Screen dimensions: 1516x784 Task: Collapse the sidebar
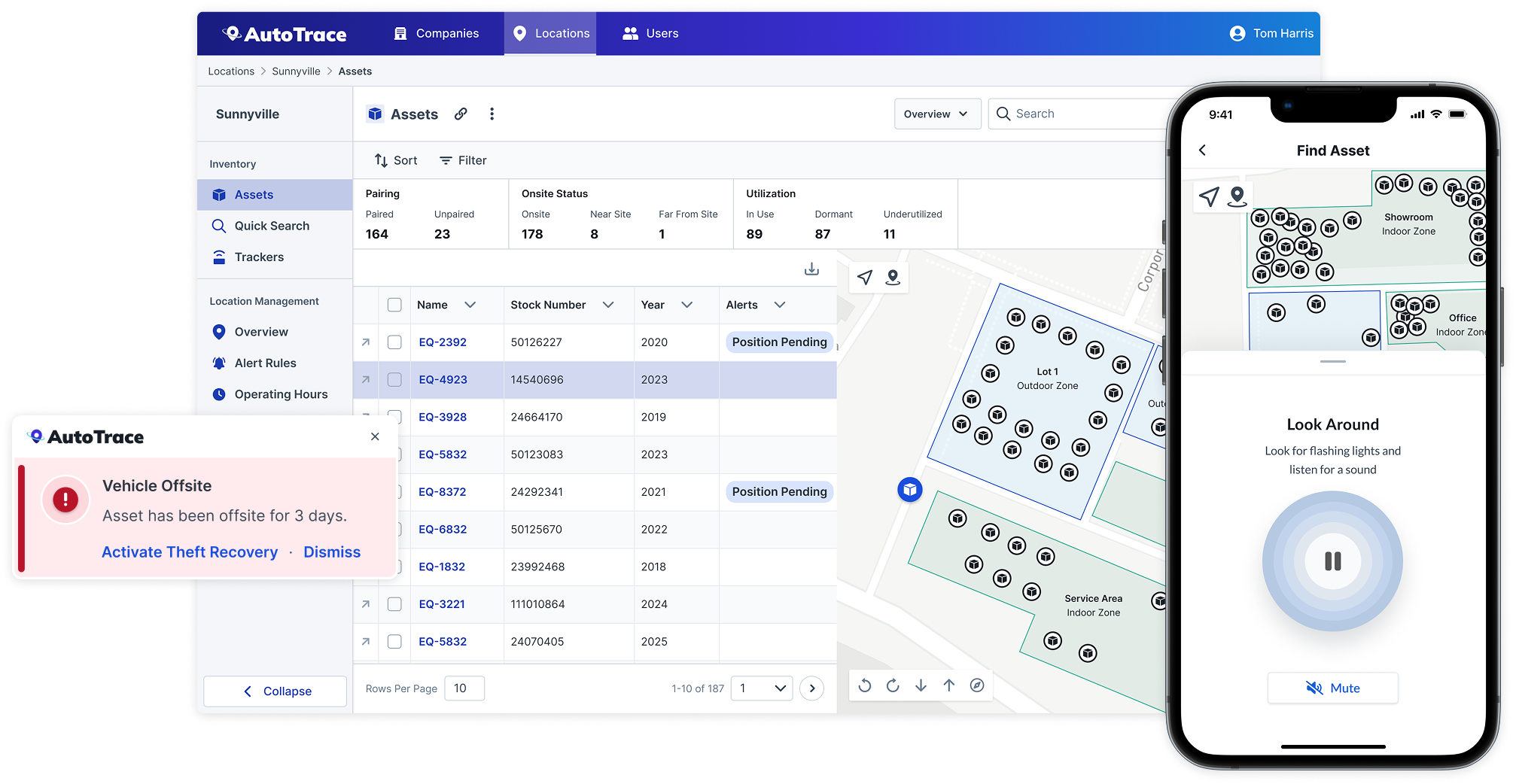click(275, 691)
